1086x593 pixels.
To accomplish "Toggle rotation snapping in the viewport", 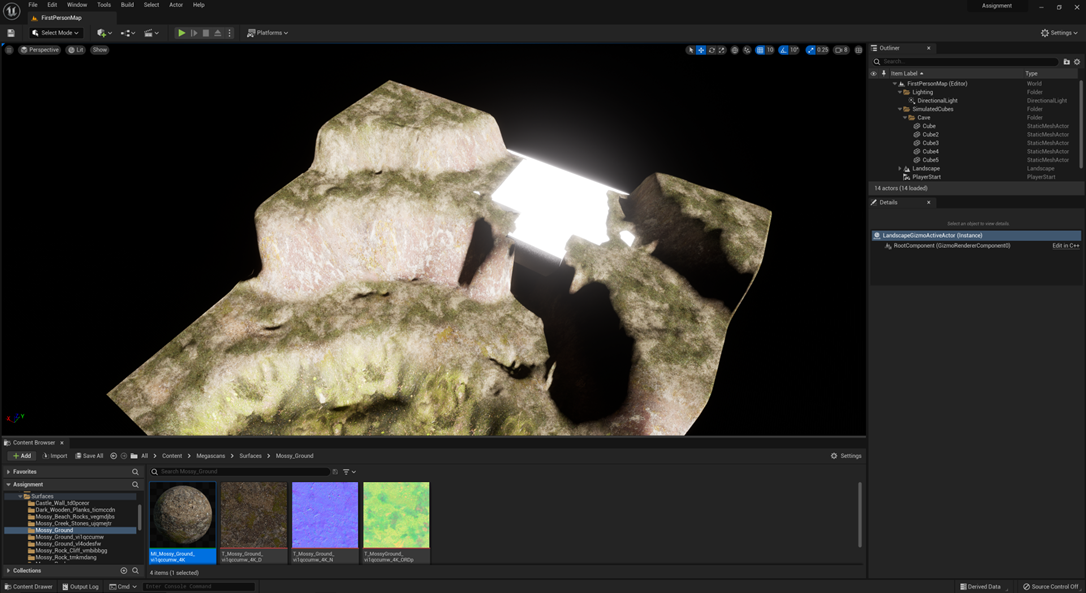I will 784,50.
